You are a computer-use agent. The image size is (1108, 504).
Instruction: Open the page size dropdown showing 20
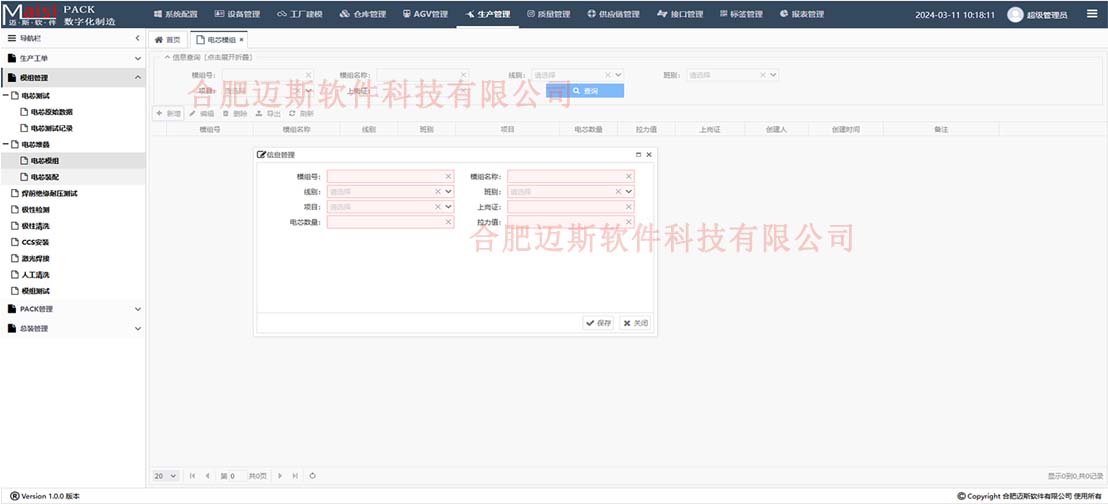coord(165,476)
